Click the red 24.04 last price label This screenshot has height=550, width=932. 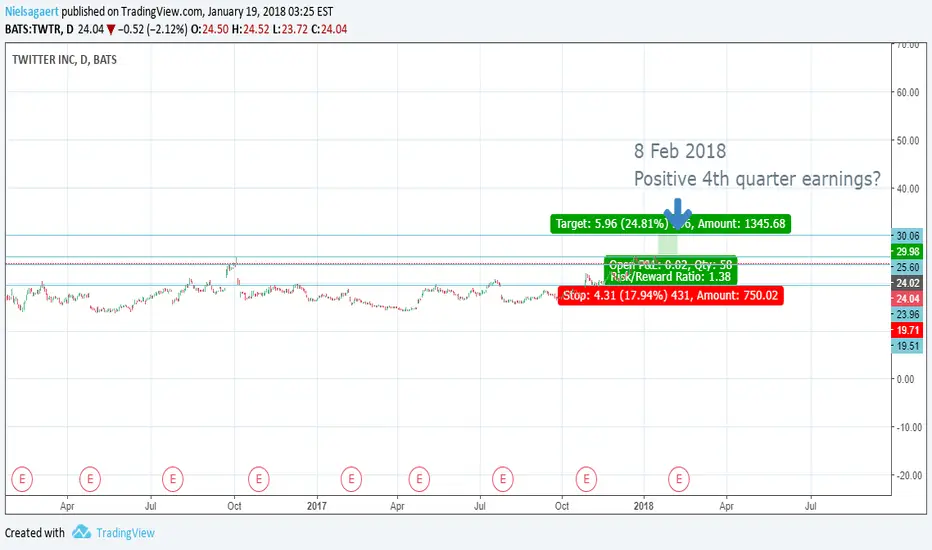tap(907, 299)
